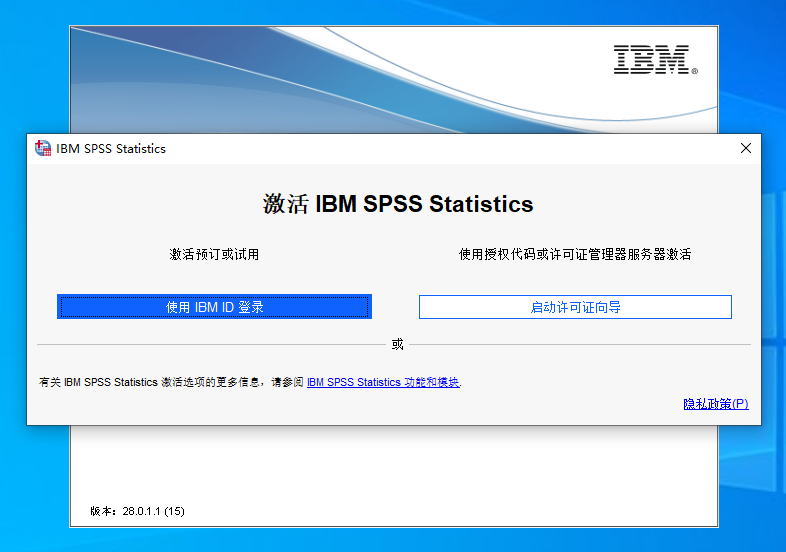Close the IBM SPSS Statistics activation dialog

(x=745, y=148)
